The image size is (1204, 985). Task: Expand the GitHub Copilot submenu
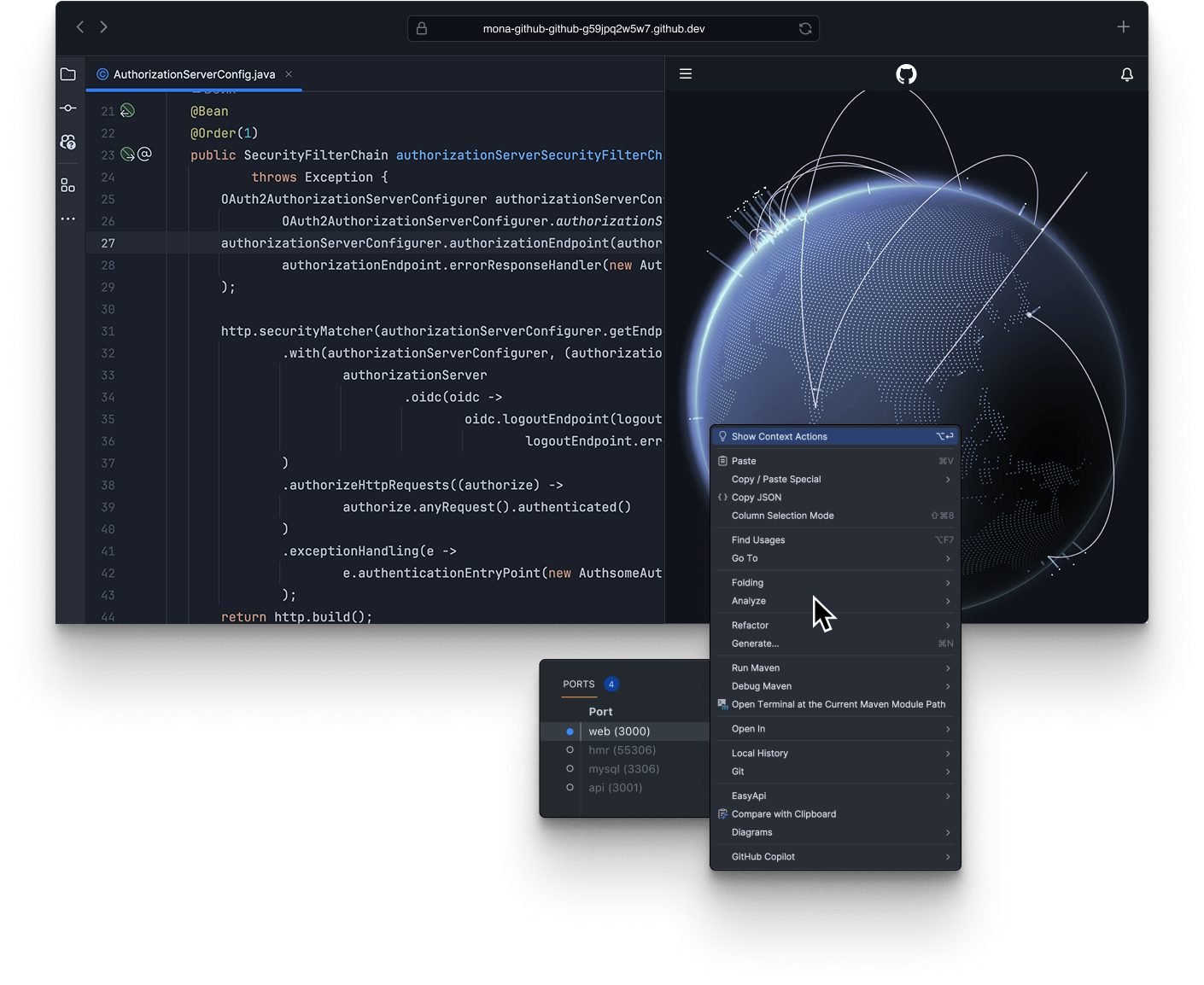pyautogui.click(x=763, y=856)
